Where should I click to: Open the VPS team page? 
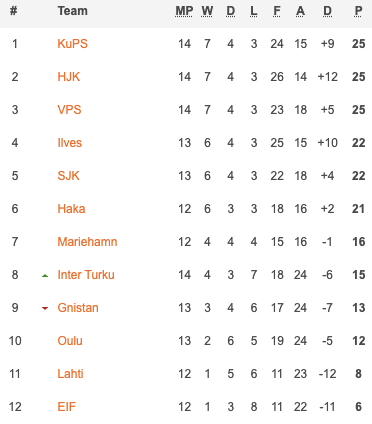tap(69, 110)
